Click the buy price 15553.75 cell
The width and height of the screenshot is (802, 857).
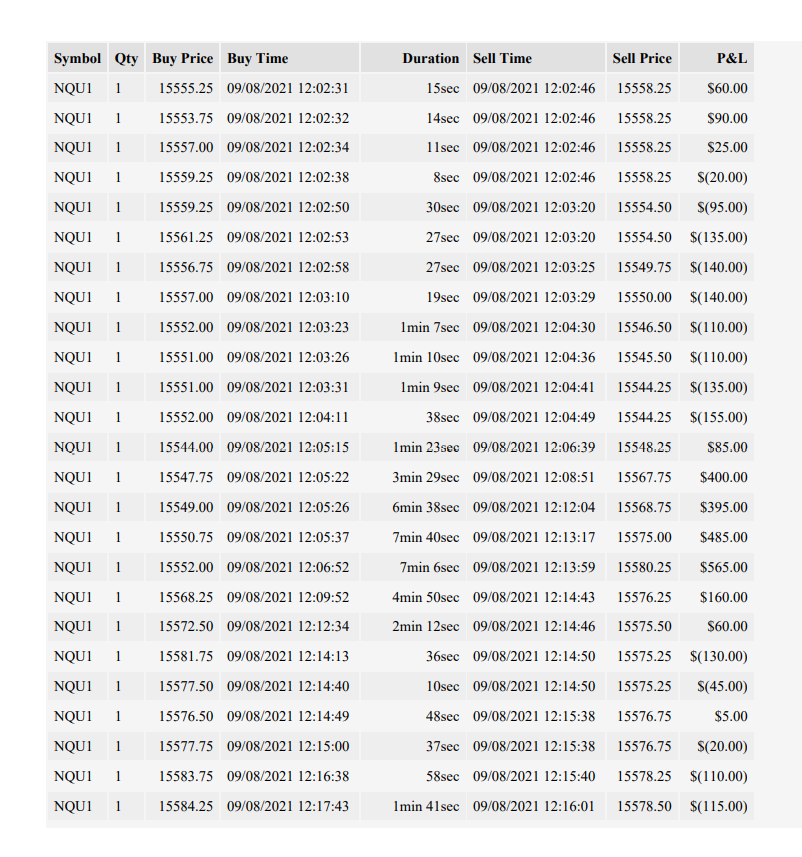[183, 118]
